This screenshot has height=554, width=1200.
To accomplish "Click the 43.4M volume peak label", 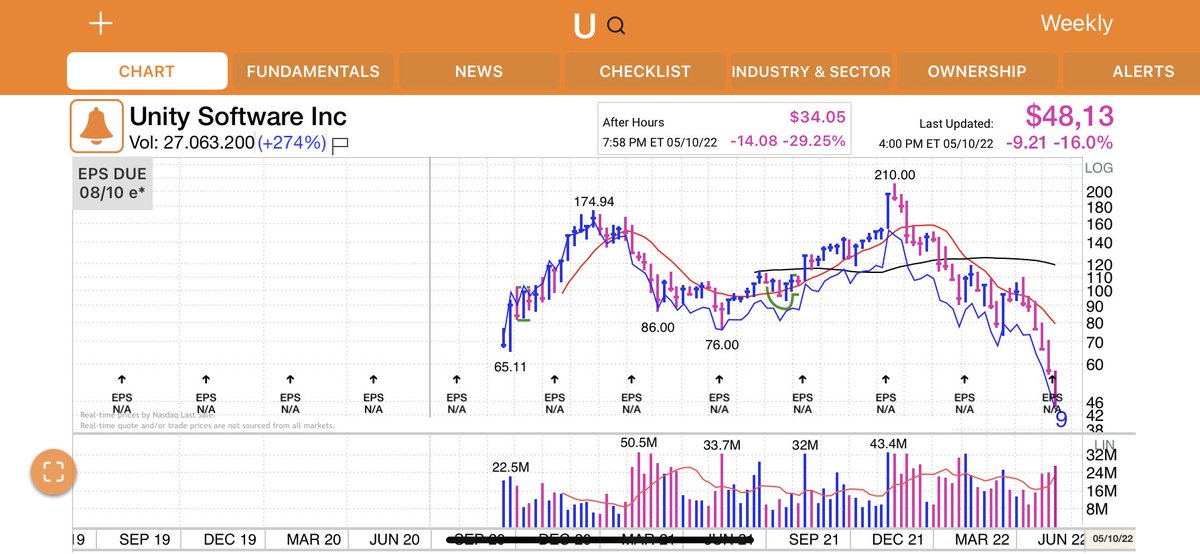I will [x=888, y=443].
